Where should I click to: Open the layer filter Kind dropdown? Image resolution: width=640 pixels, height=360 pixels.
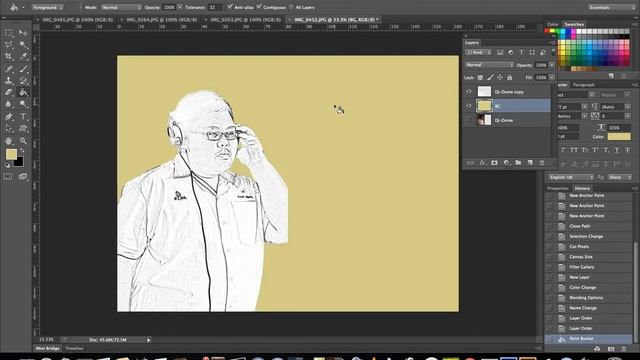[478, 52]
